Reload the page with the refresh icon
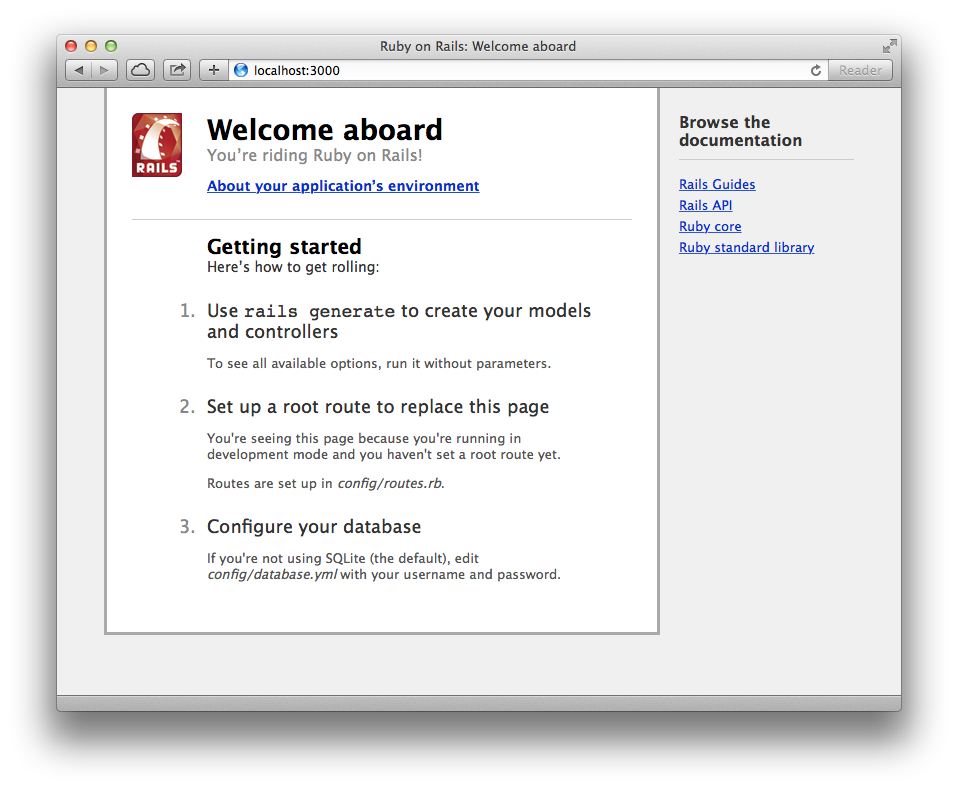Image resolution: width=958 pixels, height=790 pixels. (x=815, y=70)
